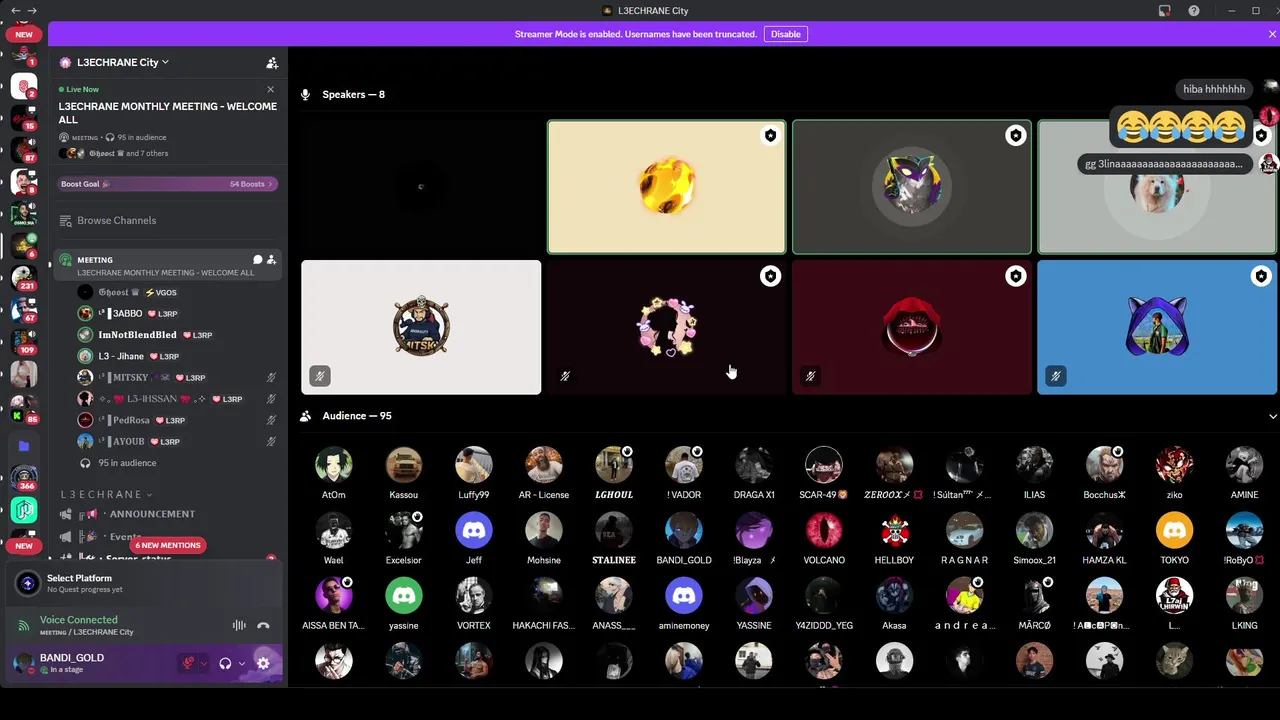Toggle the microphone mute button
This screenshot has width=1280, height=720.
coord(187,663)
